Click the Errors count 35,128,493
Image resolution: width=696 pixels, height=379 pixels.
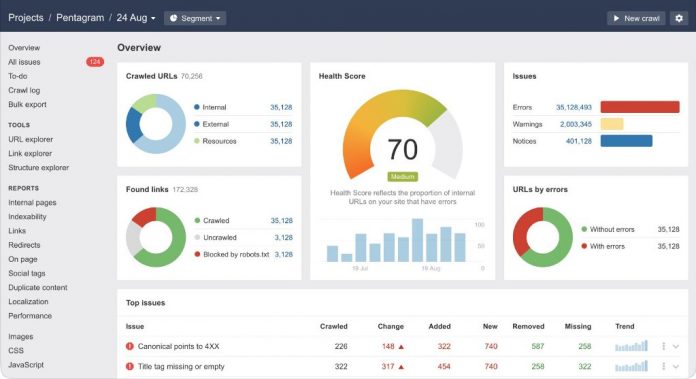coord(574,107)
